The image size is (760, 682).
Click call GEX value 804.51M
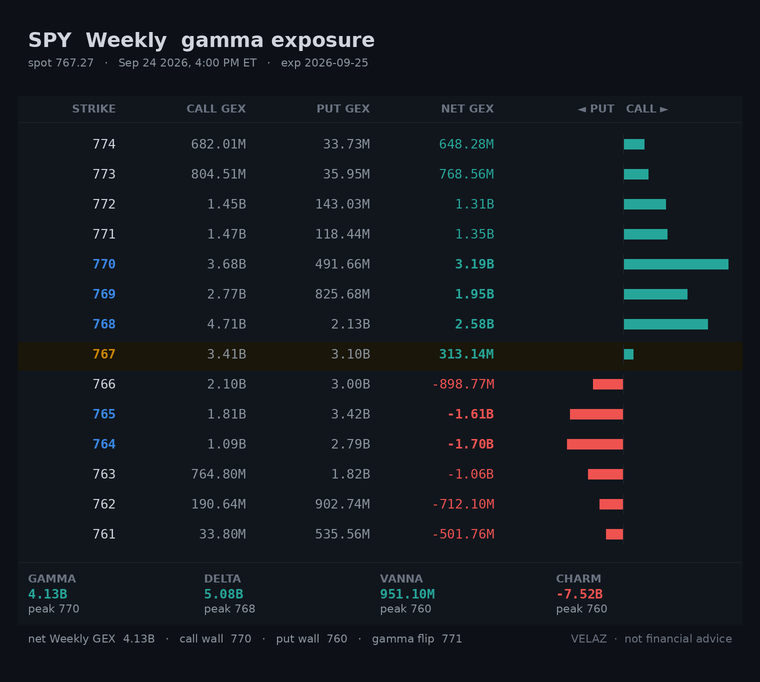[x=218, y=174]
